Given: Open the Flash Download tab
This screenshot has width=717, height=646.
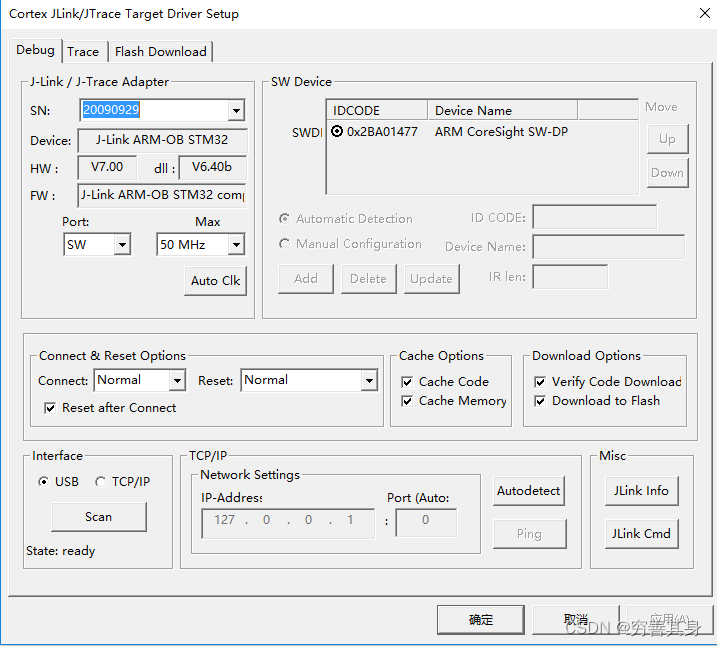Looking at the screenshot, I should tap(161, 52).
